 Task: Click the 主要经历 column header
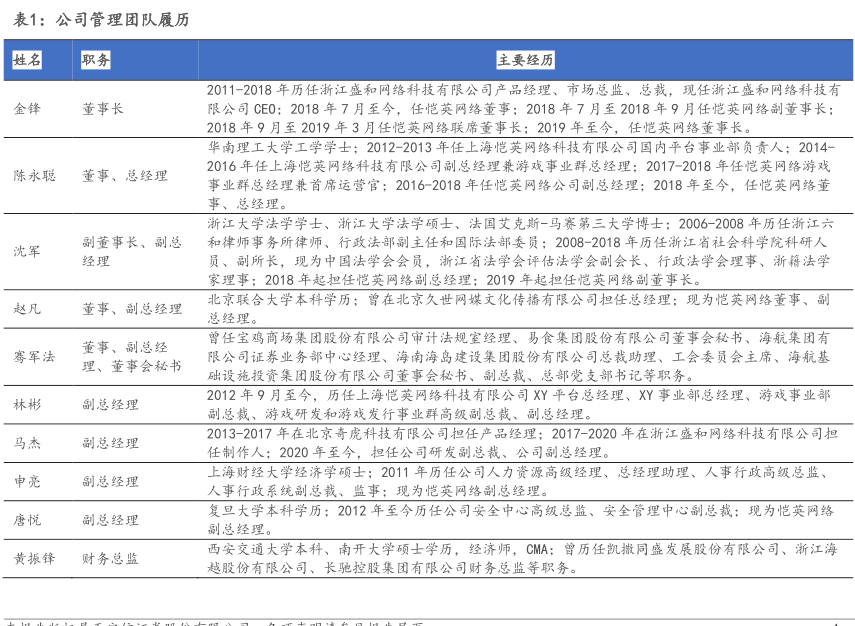coord(525,61)
